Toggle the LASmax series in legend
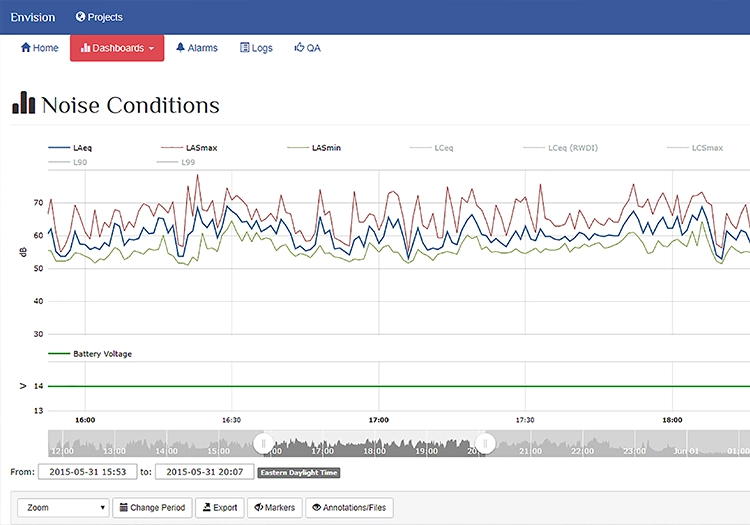The height and width of the screenshot is (525, 750). 189,148
